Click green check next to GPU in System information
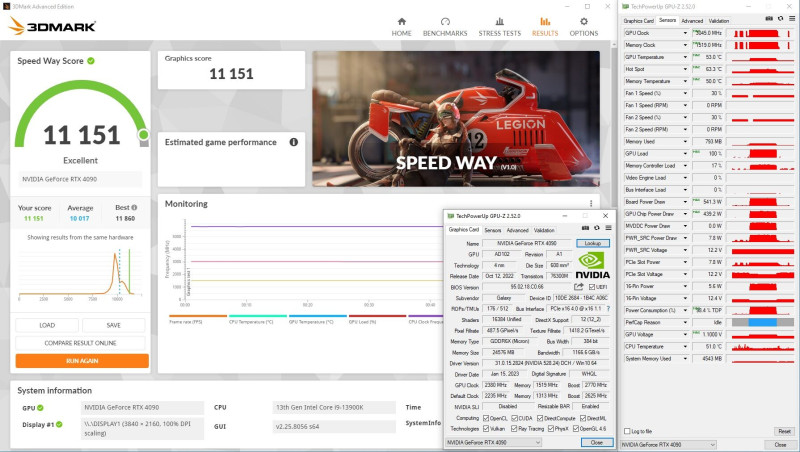Screen dimensions: 800x452 40,408
